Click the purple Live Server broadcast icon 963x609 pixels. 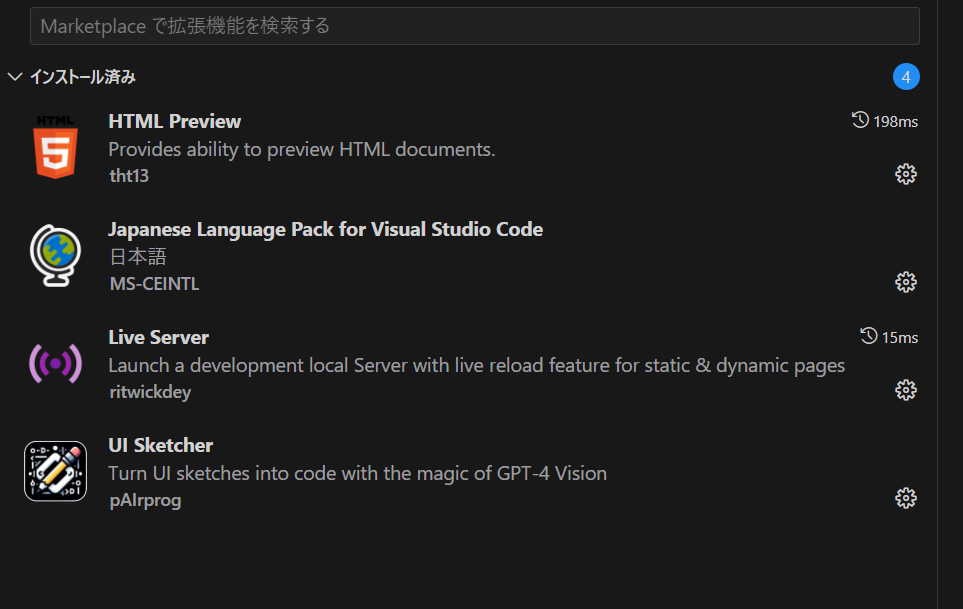point(55,363)
